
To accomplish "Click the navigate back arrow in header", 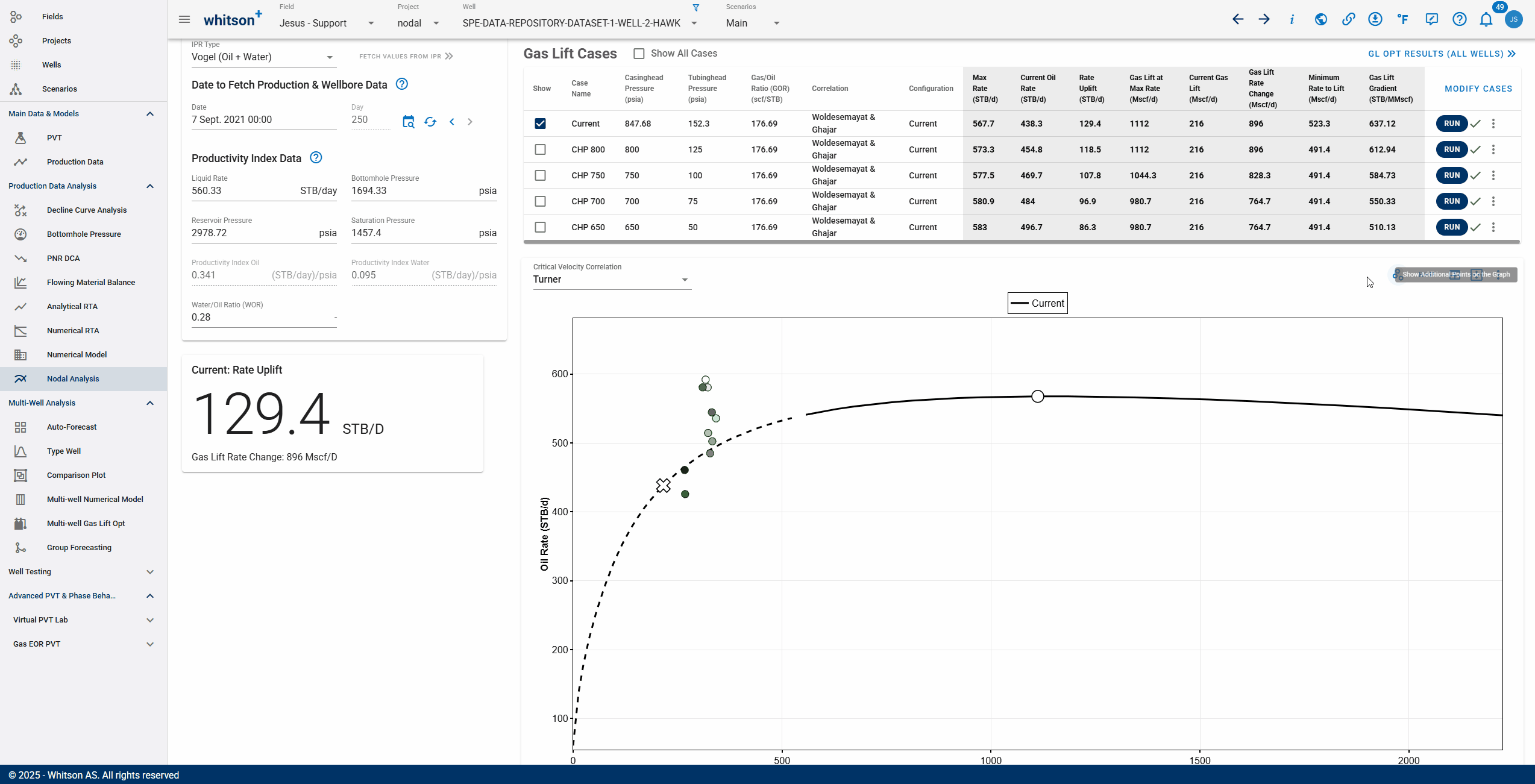I will (1237, 19).
